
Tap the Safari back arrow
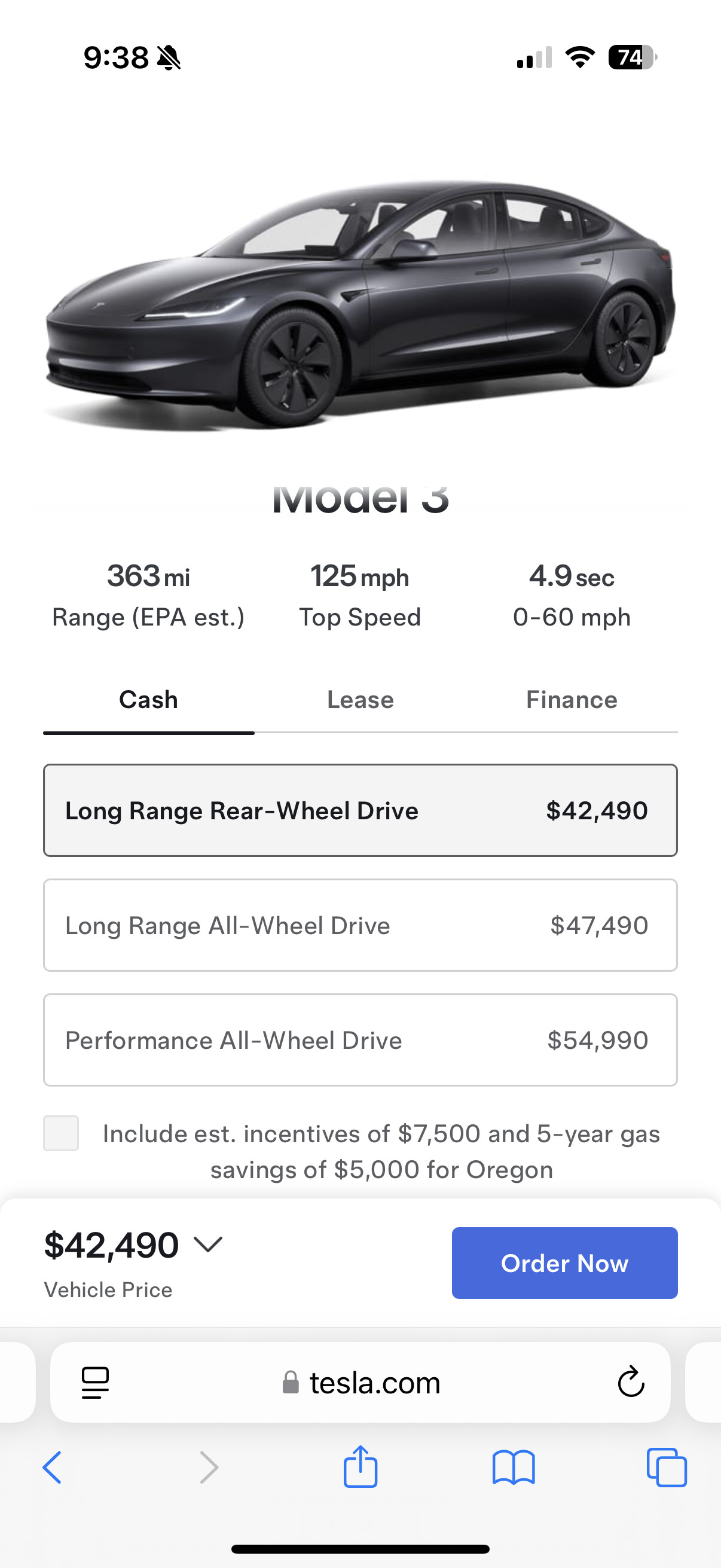coord(53,1468)
